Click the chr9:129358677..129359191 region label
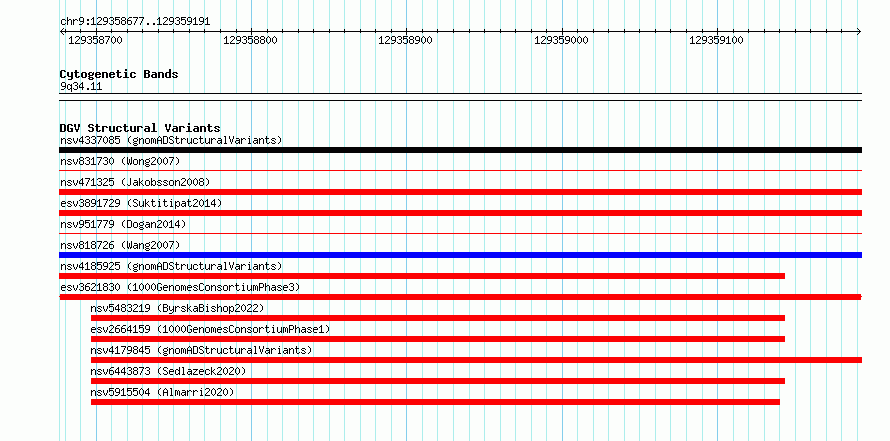Viewport: 890px width, 441px height. tap(135, 22)
